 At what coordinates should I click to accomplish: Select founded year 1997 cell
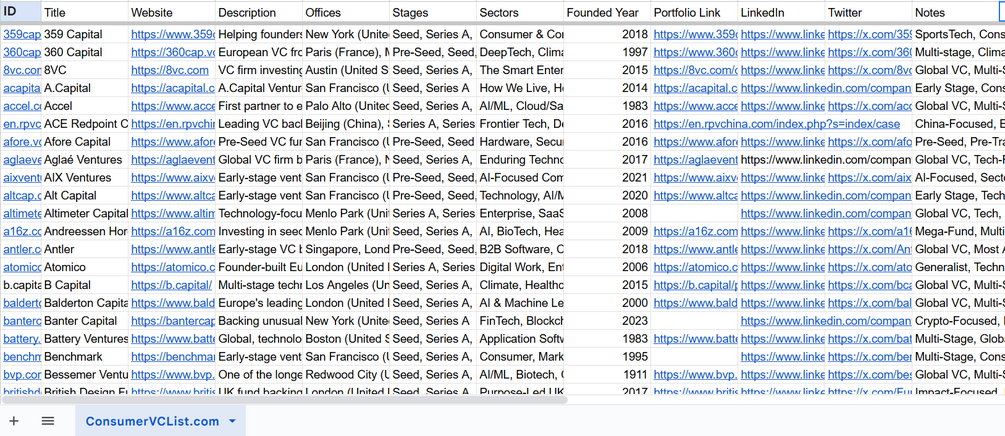coord(608,52)
